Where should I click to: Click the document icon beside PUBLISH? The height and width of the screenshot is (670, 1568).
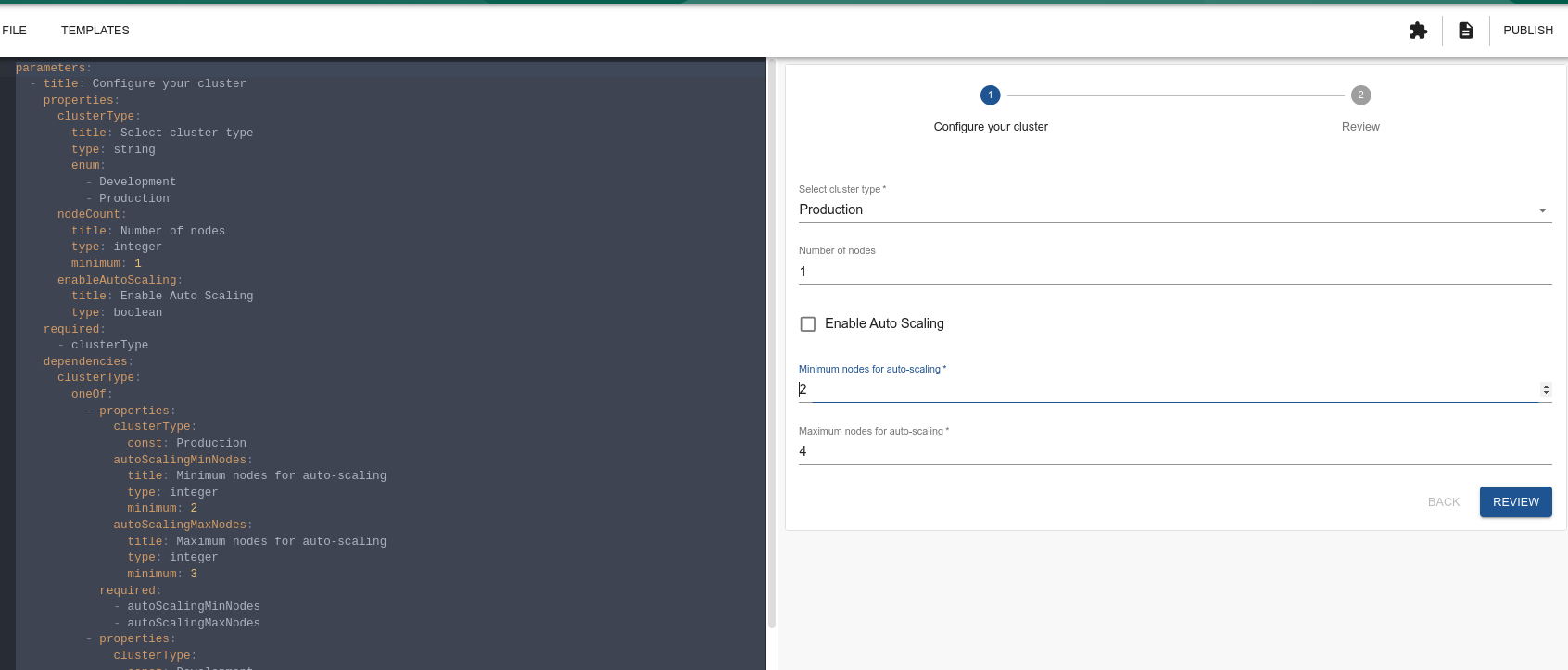click(1465, 31)
